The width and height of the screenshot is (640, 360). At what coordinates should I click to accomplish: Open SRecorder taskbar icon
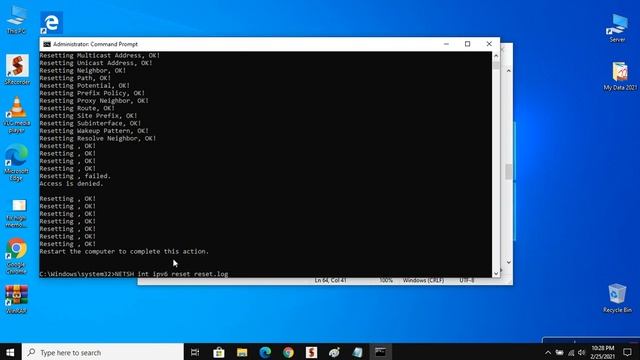311,352
